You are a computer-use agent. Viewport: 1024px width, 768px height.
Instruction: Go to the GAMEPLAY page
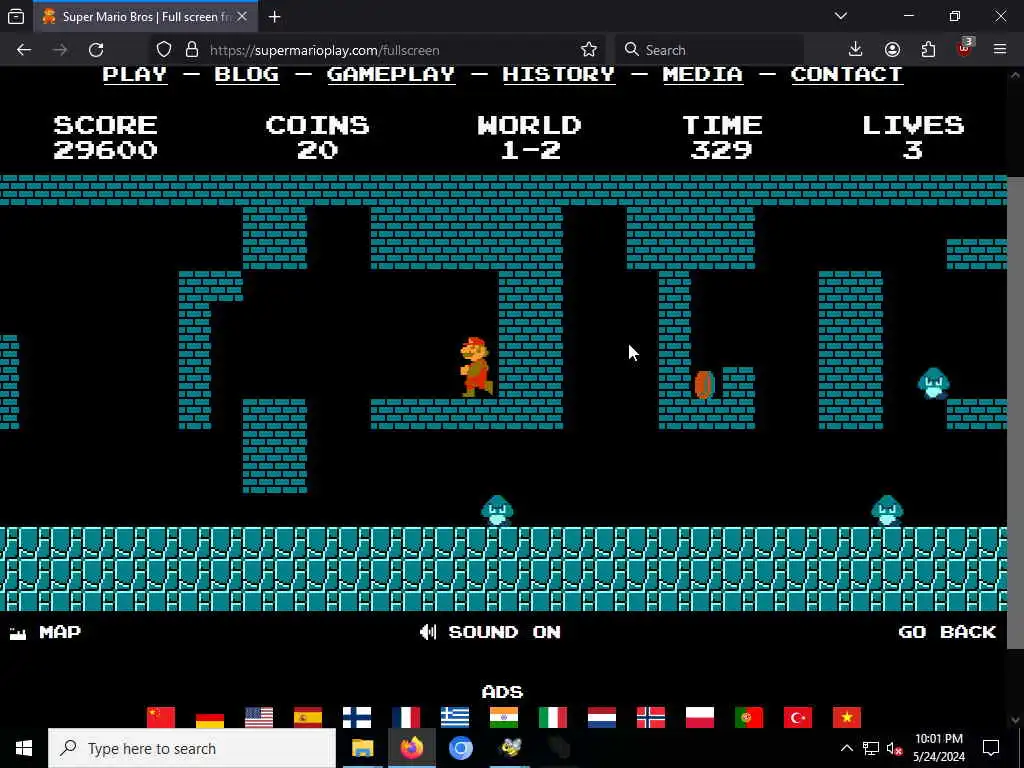pyautogui.click(x=391, y=74)
